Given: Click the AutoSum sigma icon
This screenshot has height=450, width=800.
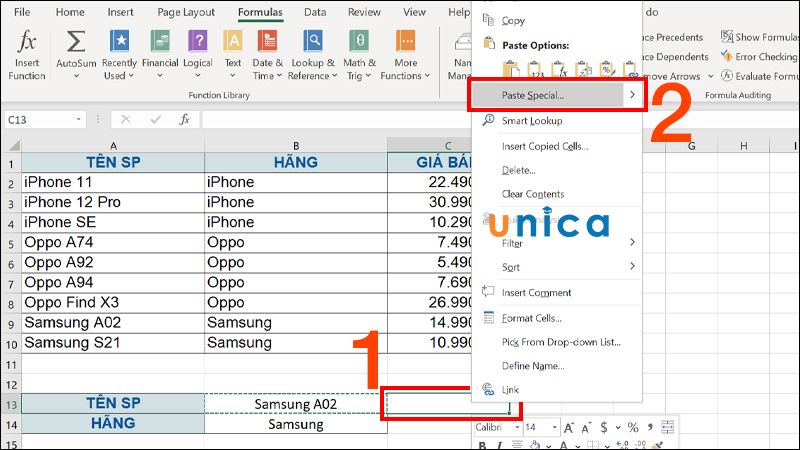Looking at the screenshot, I should pos(76,42).
